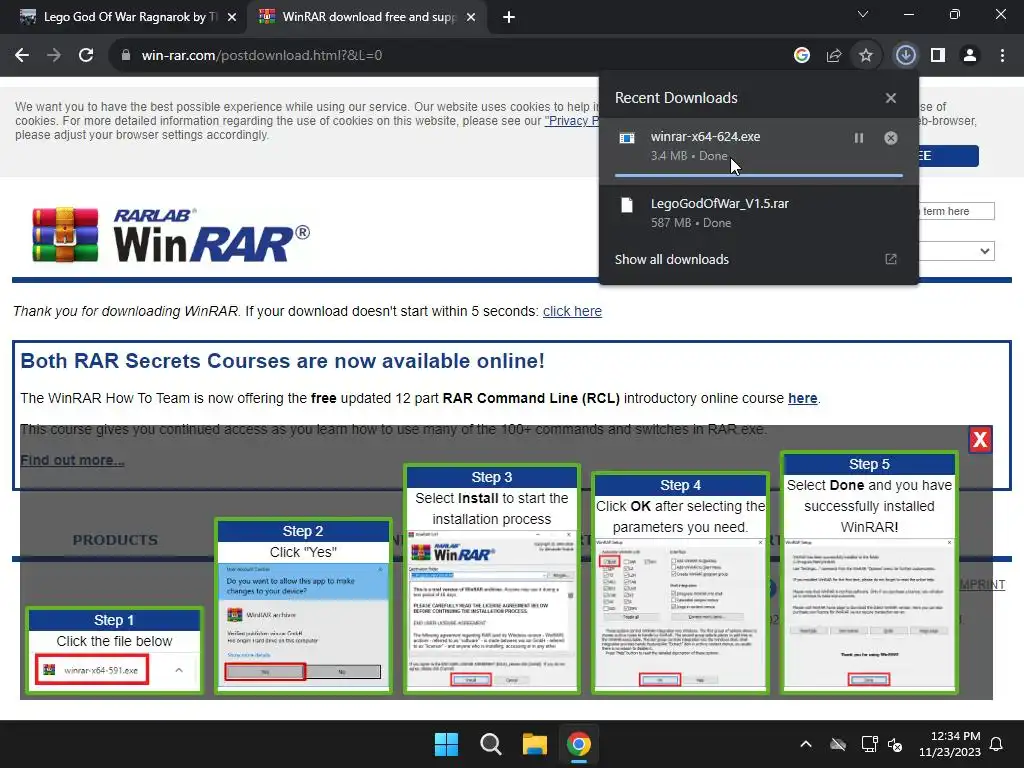Click the Step 3 Install thumbnail
The width and height of the screenshot is (1024, 768).
[492, 578]
